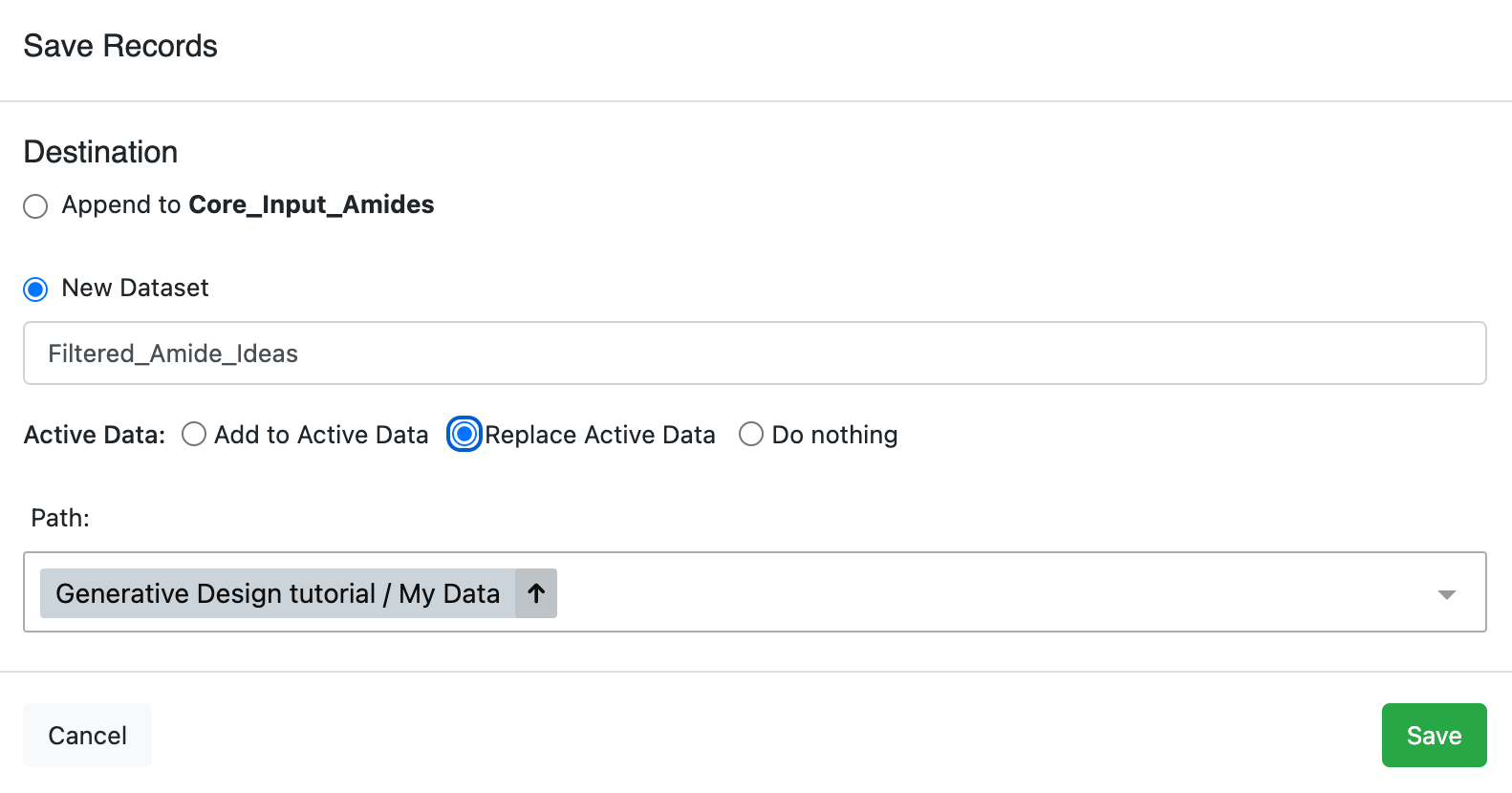
Task: Choose the New Dataset radio button
Action: point(35,289)
